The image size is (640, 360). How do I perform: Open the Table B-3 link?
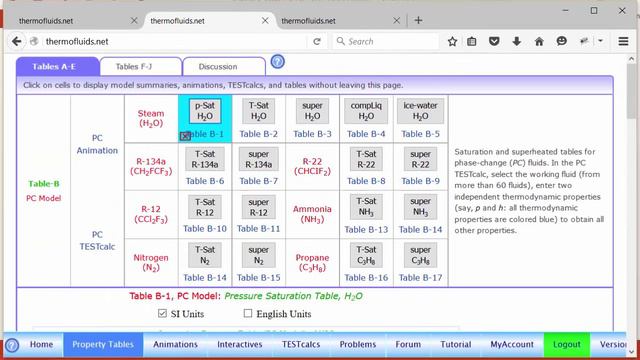point(312,134)
